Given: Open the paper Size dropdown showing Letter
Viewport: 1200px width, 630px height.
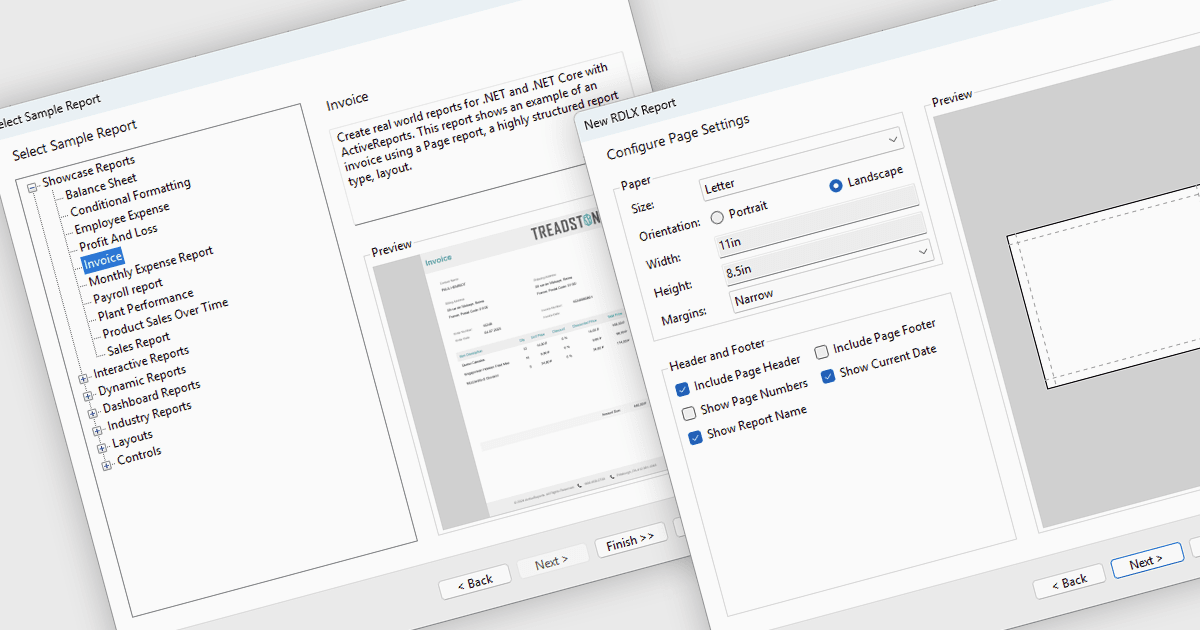Looking at the screenshot, I should [x=802, y=162].
